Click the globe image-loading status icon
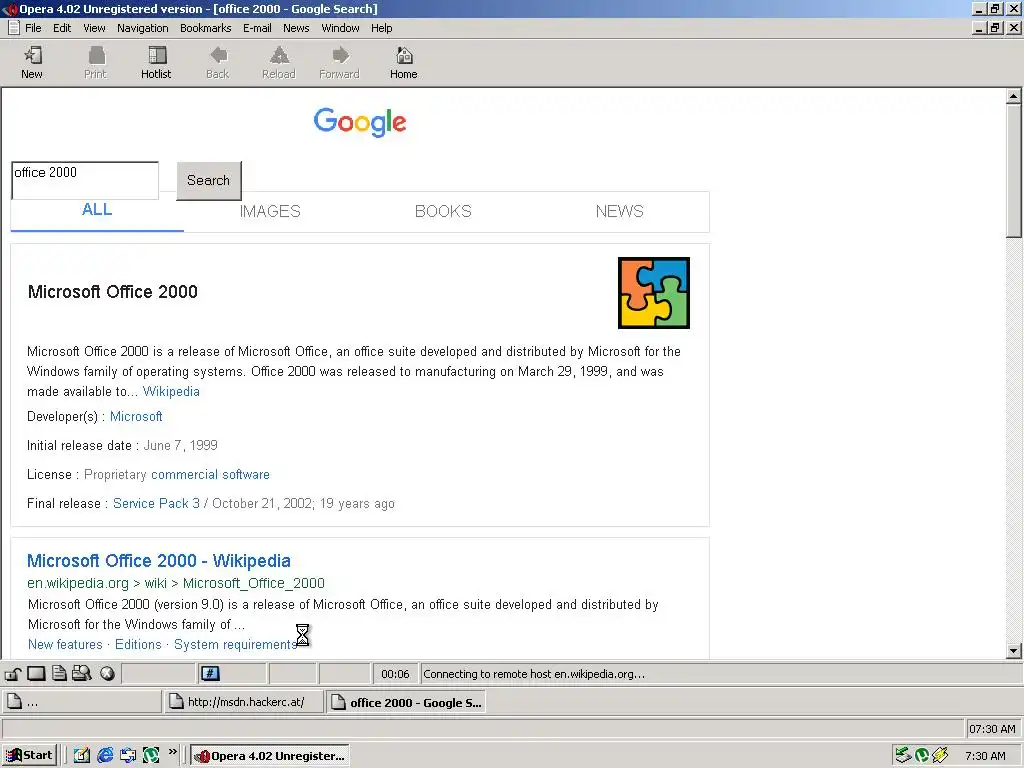The height and width of the screenshot is (768, 1024). pyautogui.click(x=108, y=673)
